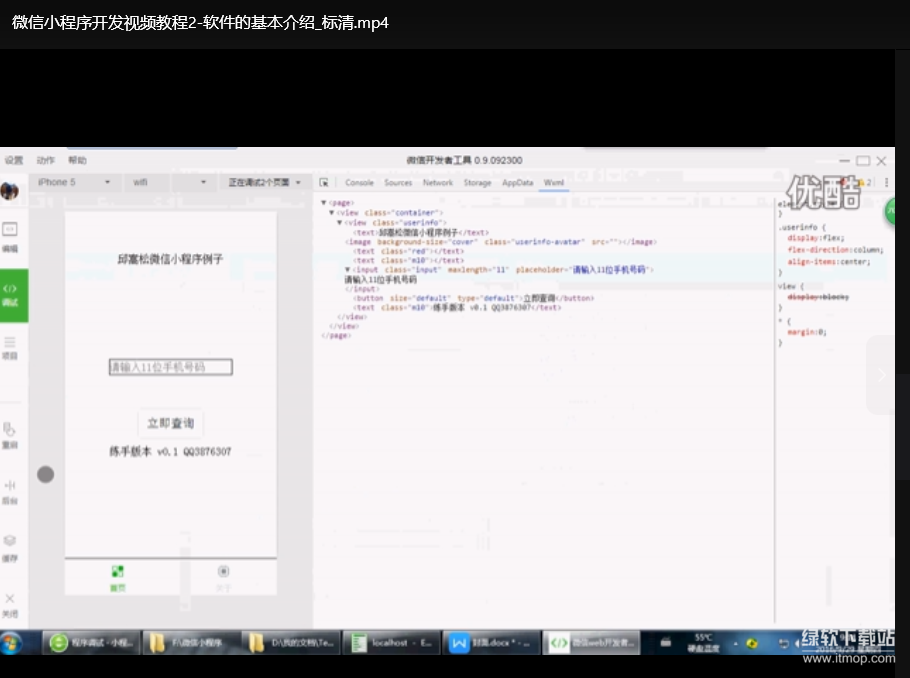Image resolution: width=910 pixels, height=678 pixels.
Task: Click the margin:0 style property
Action: point(807,332)
